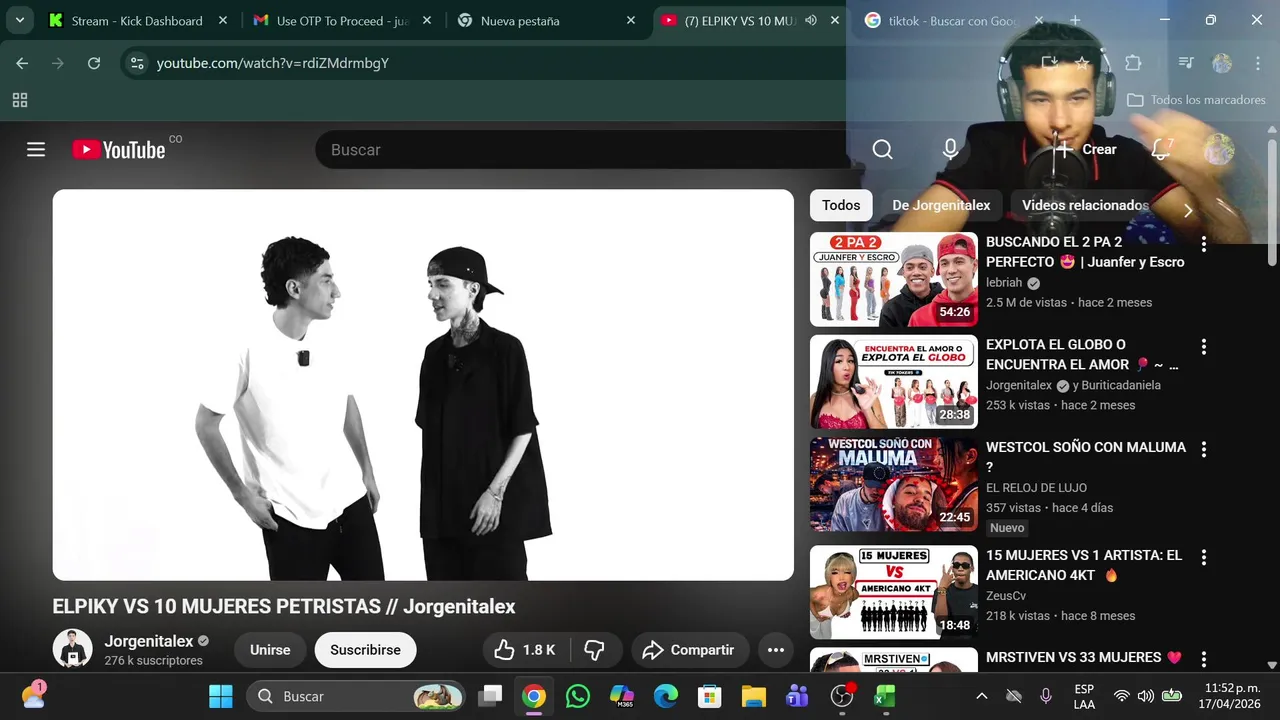
Task: Reload the page in Chrome
Action: pyautogui.click(x=94, y=63)
